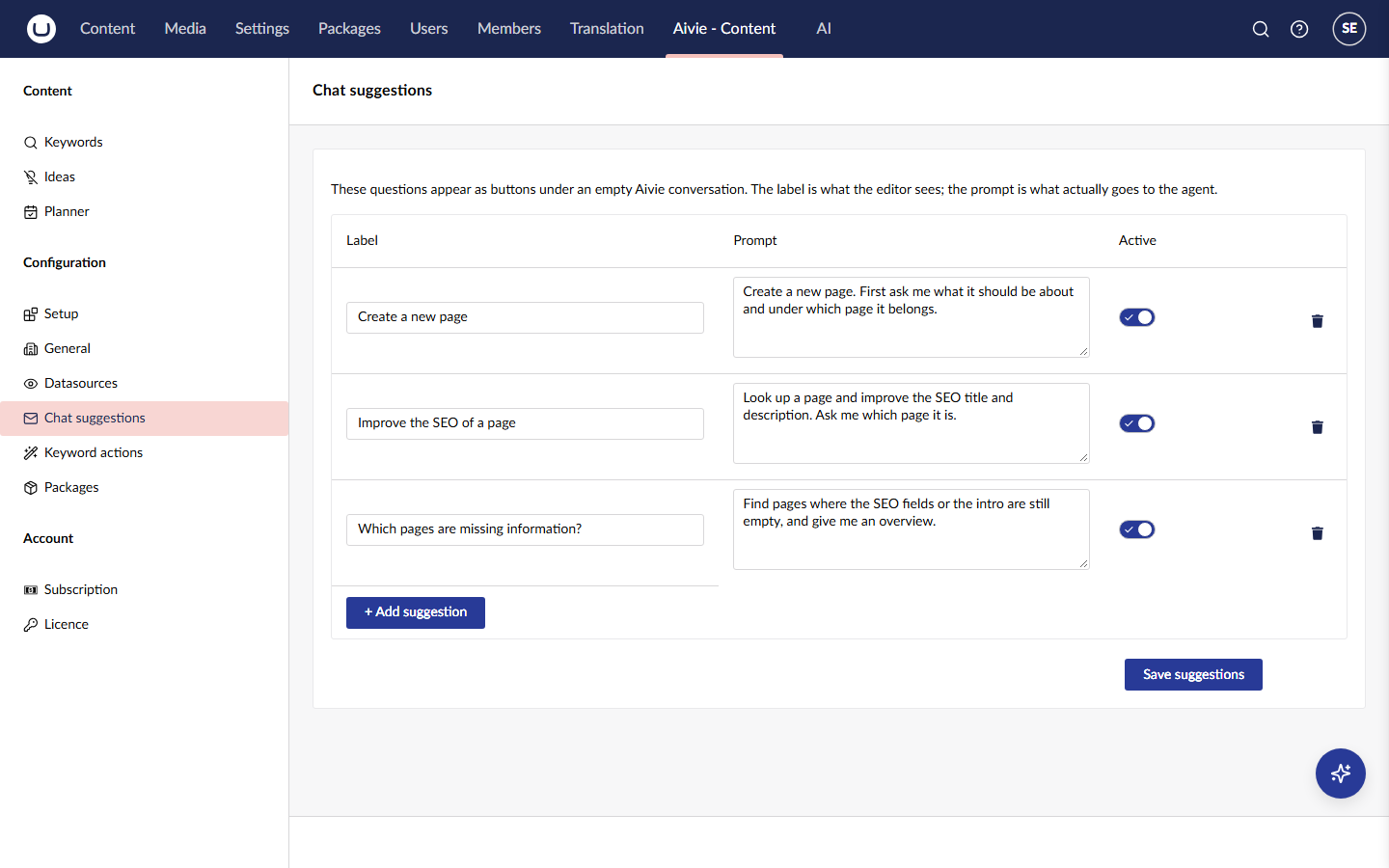Toggle Active for 'Which pages are missing information?'
Viewport: 1389px width, 868px height.
point(1137,529)
